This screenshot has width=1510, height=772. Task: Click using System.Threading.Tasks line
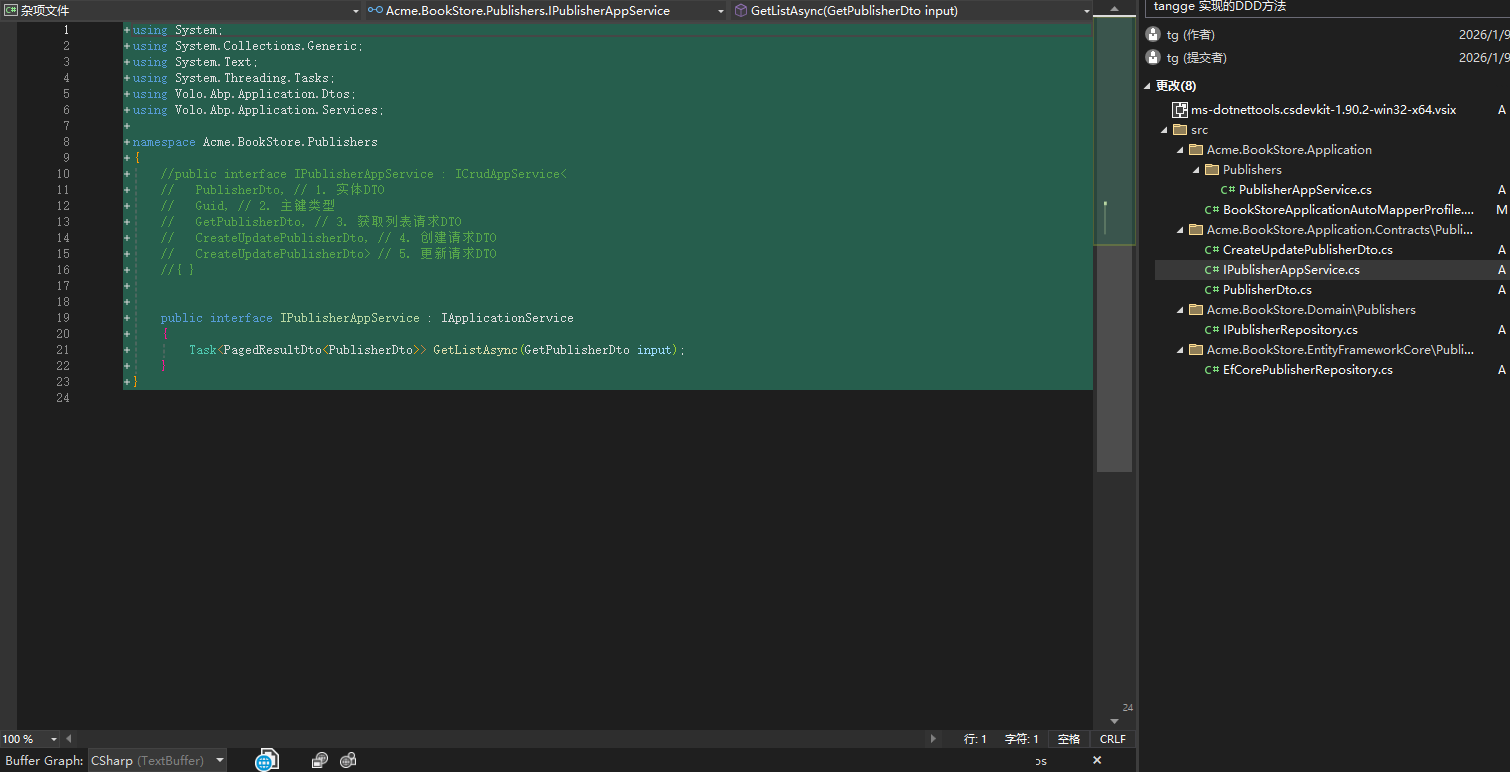pos(234,78)
